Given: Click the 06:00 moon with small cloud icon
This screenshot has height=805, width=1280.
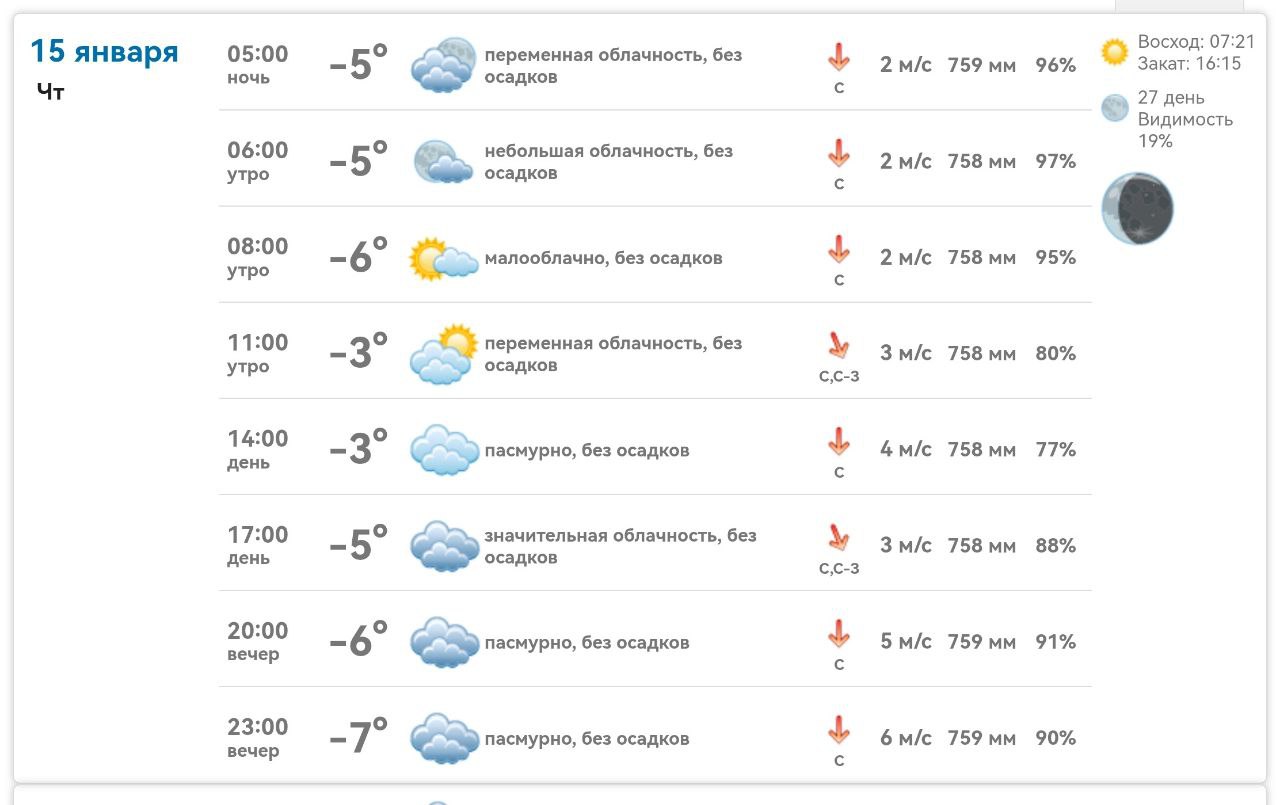Looking at the screenshot, I should (444, 161).
